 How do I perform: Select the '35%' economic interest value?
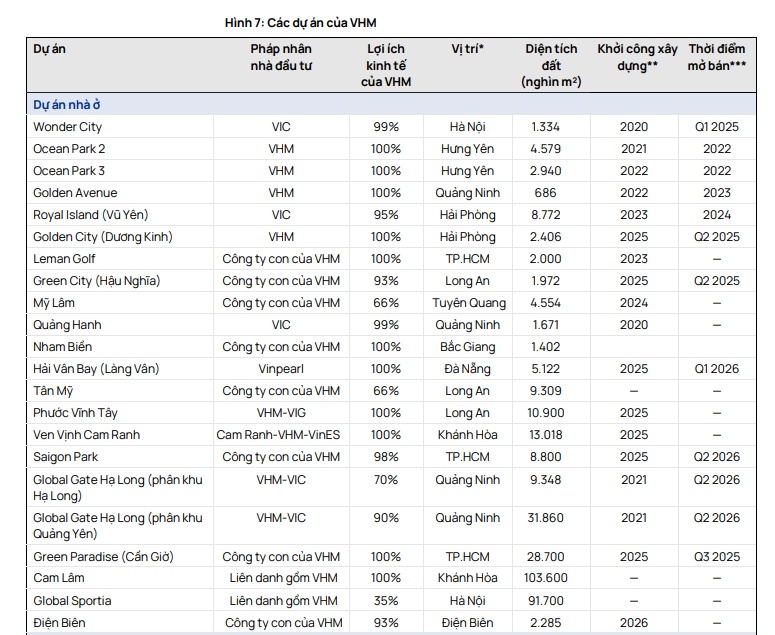(x=386, y=601)
